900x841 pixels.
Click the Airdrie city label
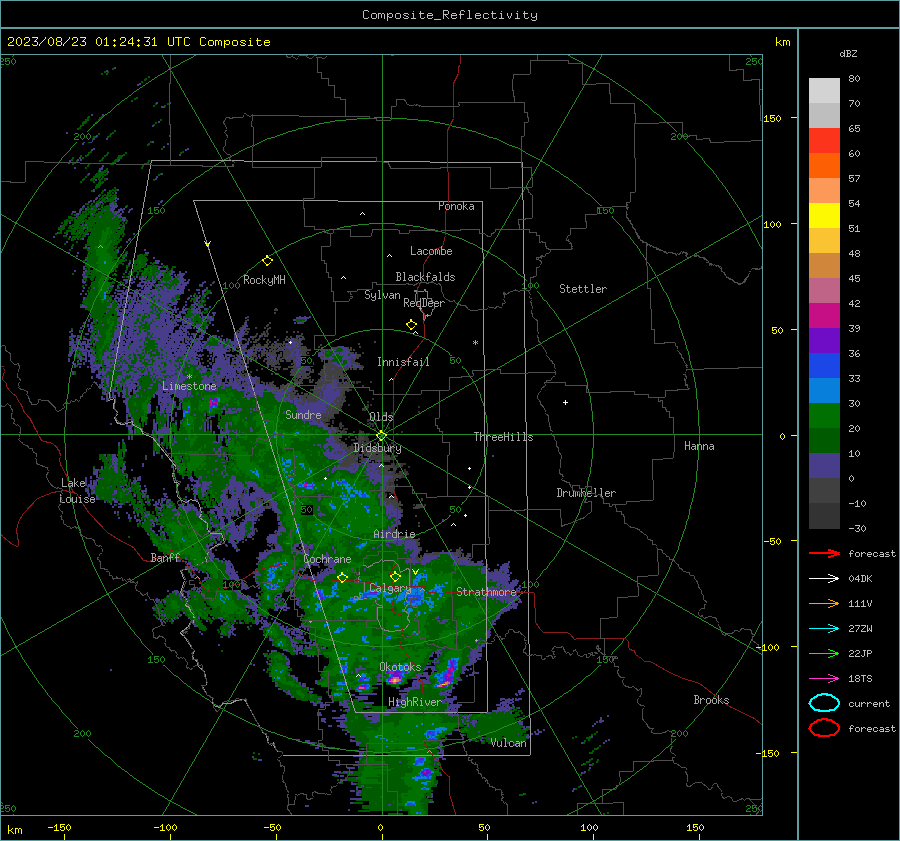coord(394,534)
